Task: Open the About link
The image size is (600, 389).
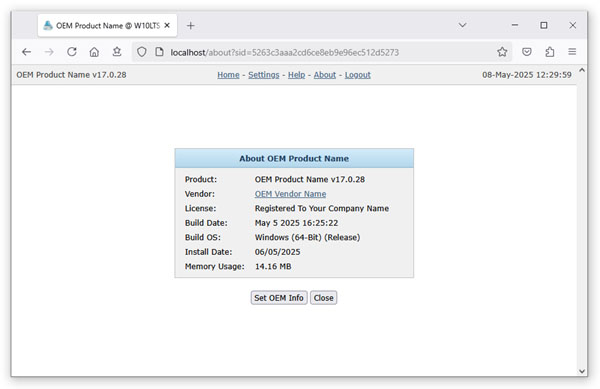Action: coord(324,75)
